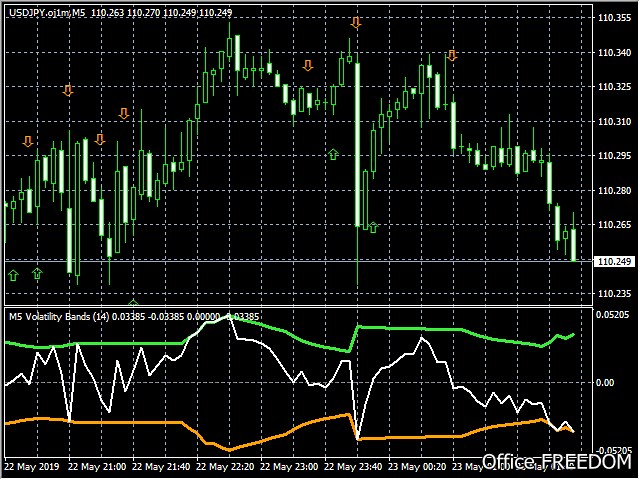Click the 110.265 price scale label
640x480 pixels.
(x=614, y=224)
